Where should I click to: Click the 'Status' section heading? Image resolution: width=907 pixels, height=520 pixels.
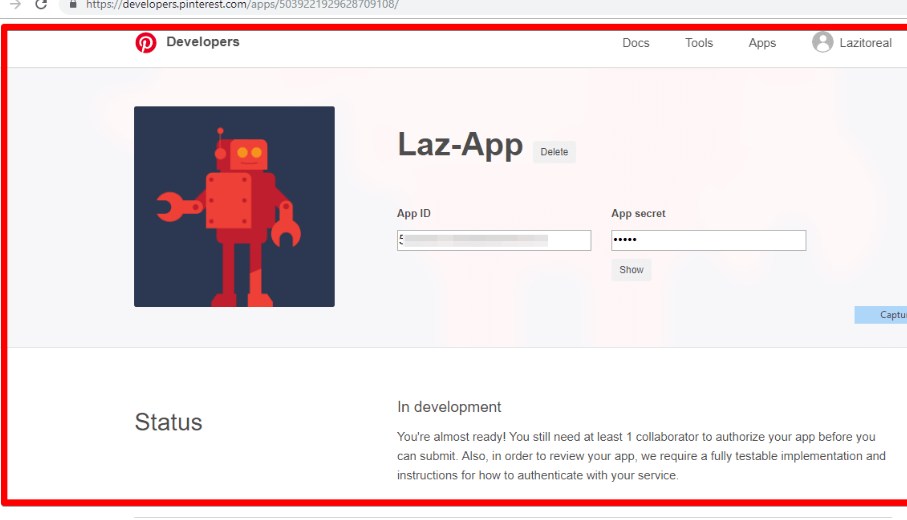click(168, 422)
